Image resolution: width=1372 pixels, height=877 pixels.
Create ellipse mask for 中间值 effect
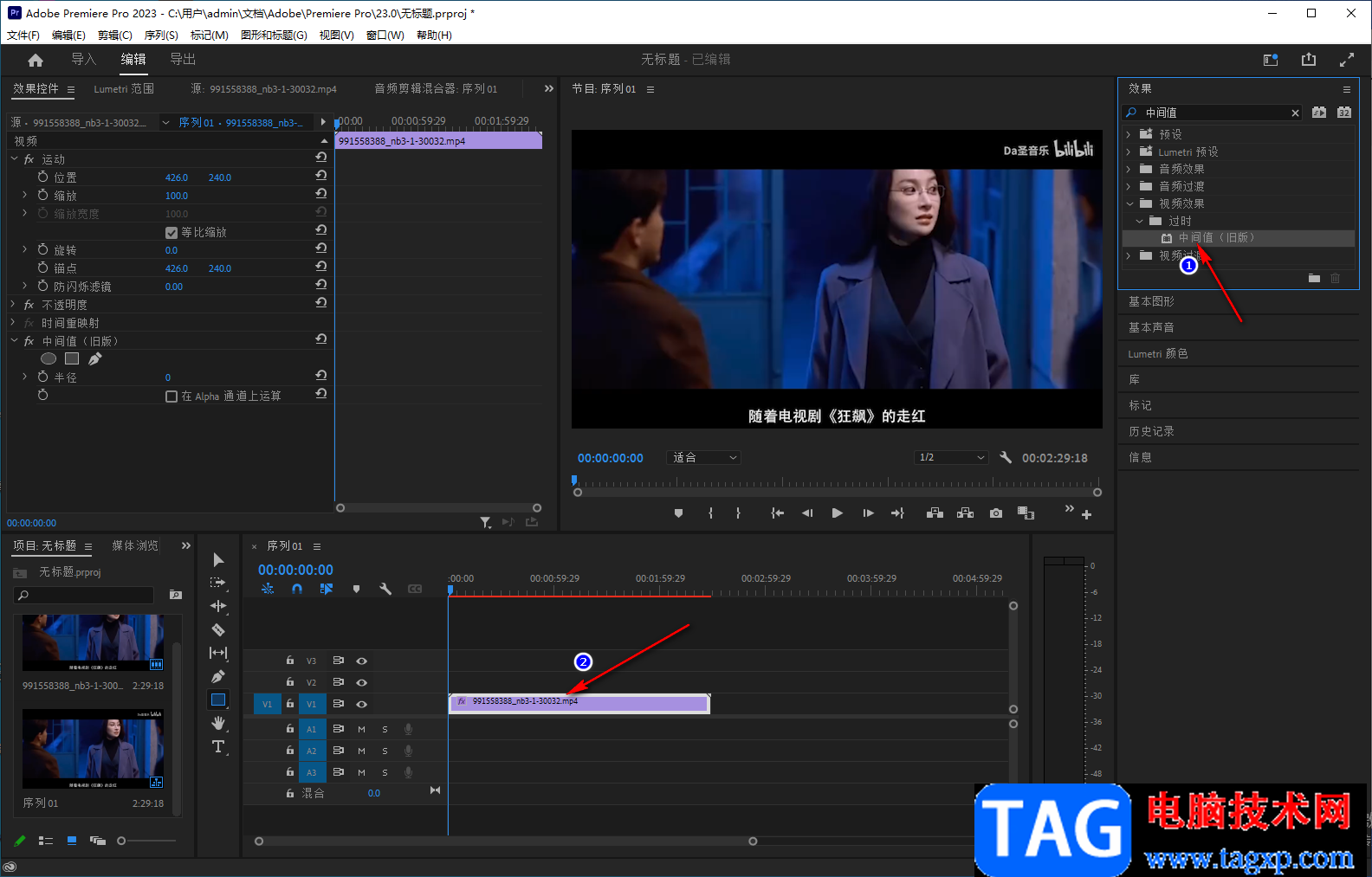coord(49,358)
